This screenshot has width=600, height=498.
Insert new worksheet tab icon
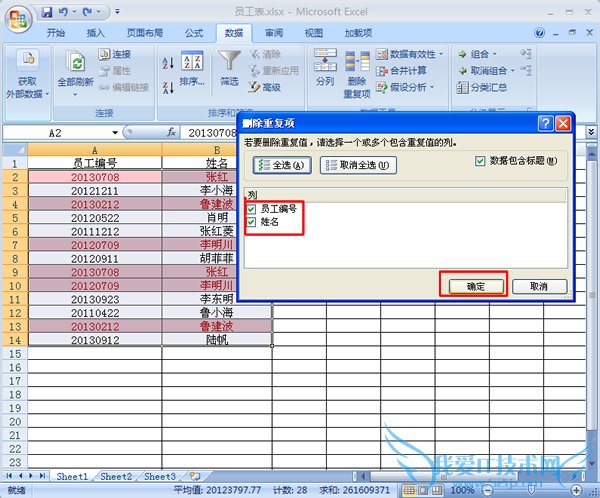click(195, 476)
